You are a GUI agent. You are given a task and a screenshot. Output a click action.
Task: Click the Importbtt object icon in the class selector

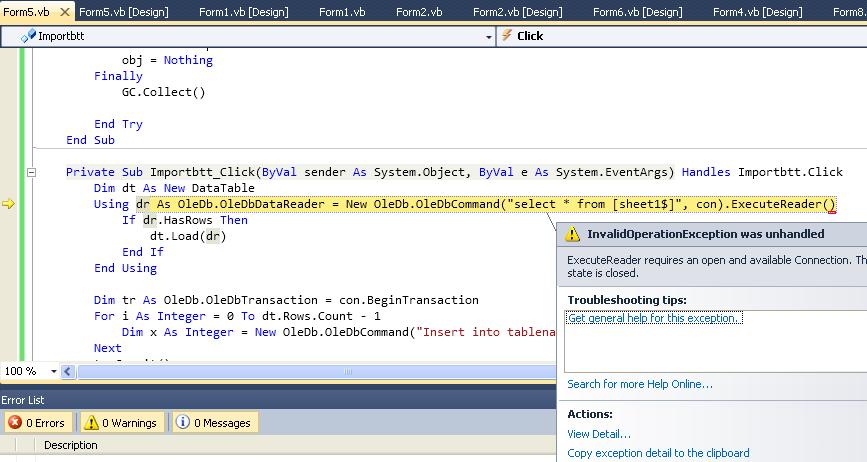[28, 36]
